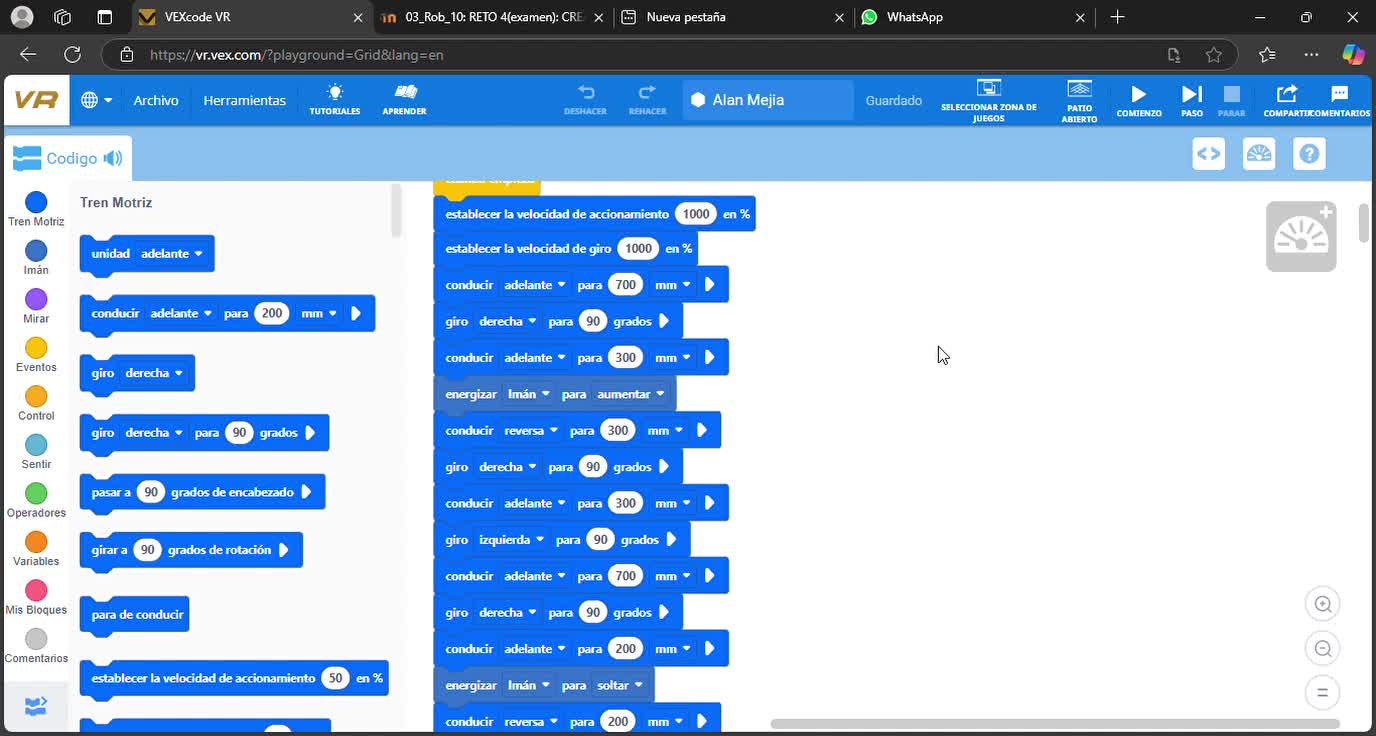Click Seleccionar Zona de Juegos
Screen dimensions: 1376x736
coord(988,100)
